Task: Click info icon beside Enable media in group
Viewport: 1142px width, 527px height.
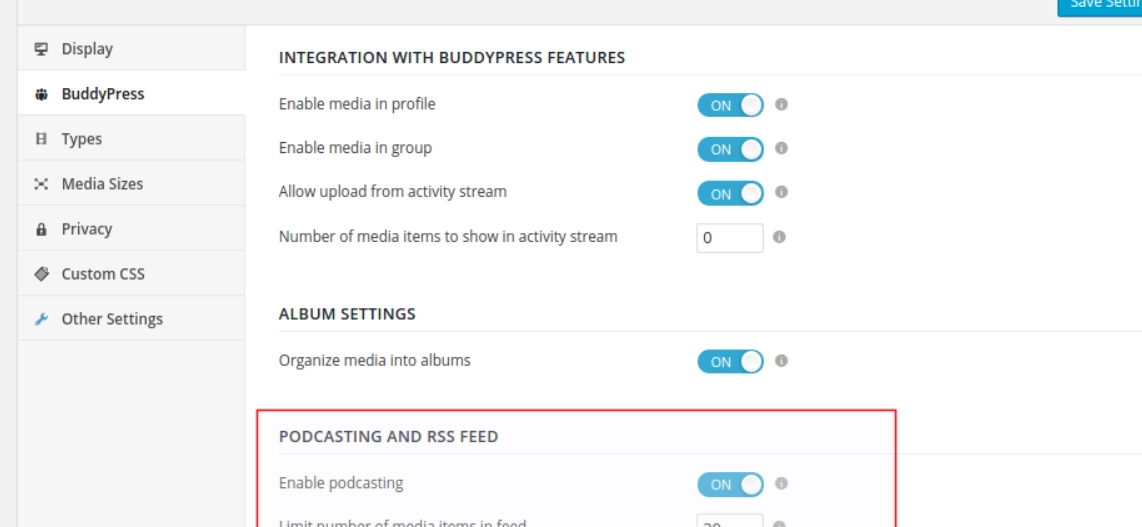Action: (x=782, y=148)
